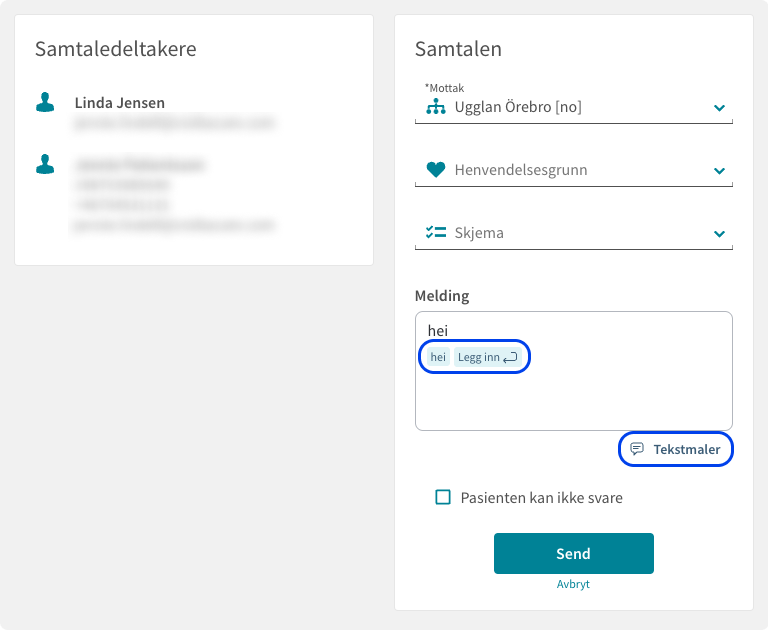Click the checklist icon beside Skjema

(x=436, y=232)
